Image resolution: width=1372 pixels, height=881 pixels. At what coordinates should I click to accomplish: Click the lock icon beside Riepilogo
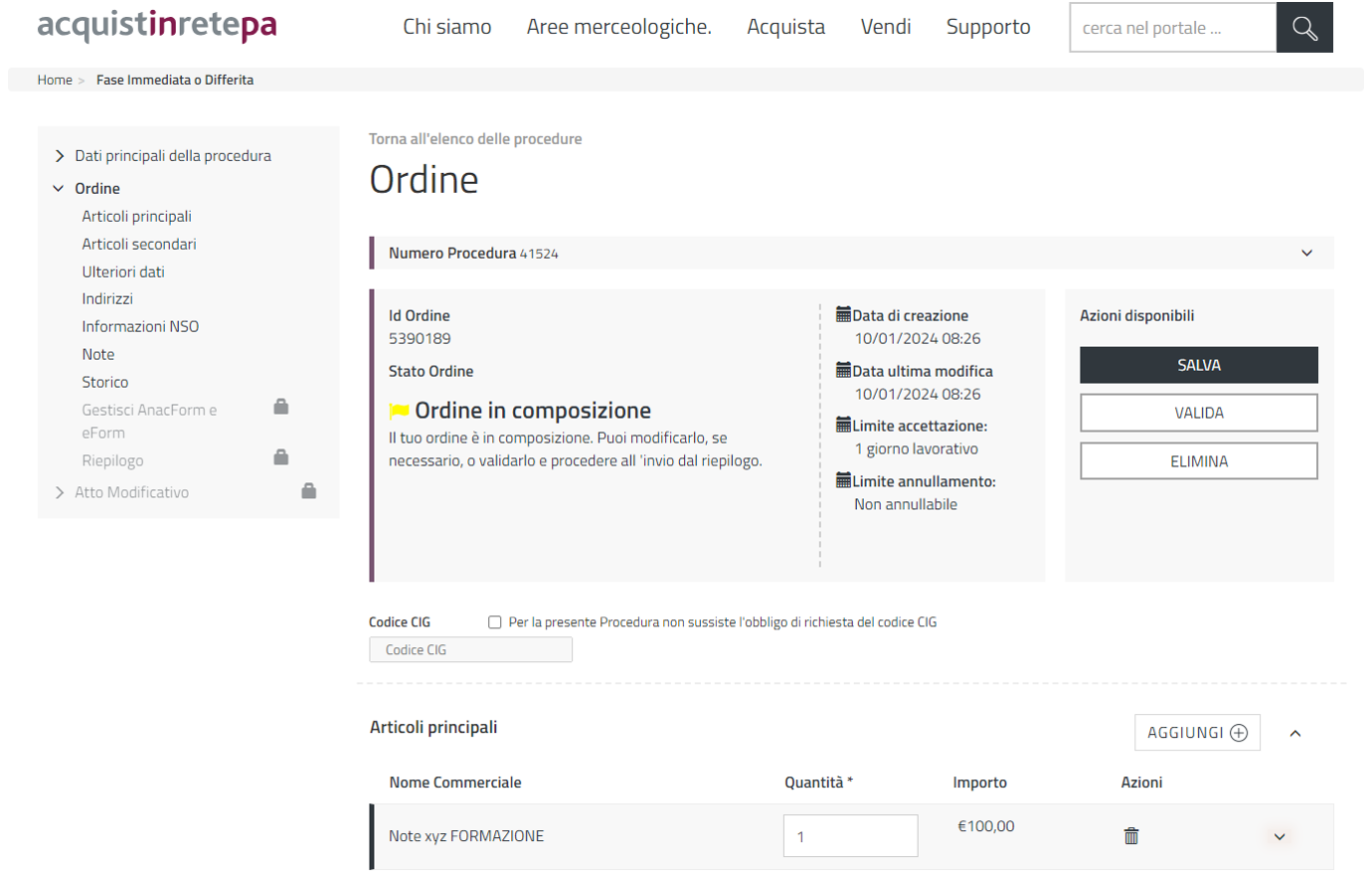pos(281,457)
